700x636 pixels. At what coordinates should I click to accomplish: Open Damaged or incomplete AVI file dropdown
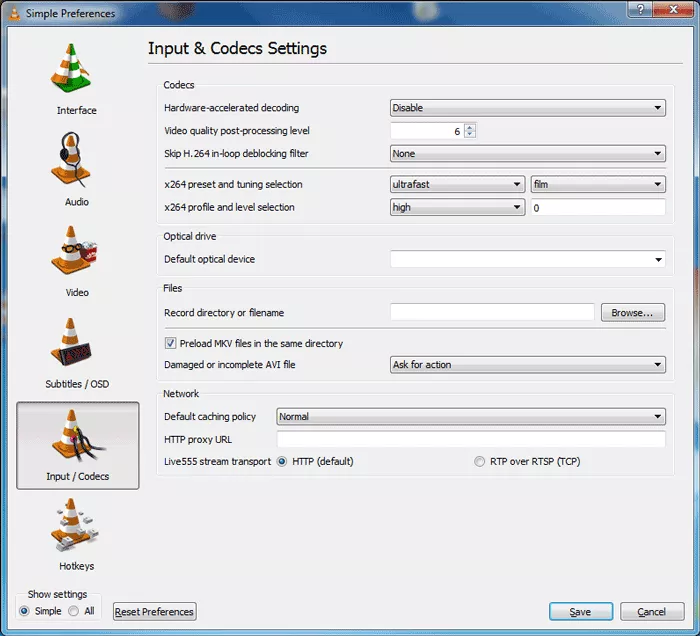tap(528, 365)
